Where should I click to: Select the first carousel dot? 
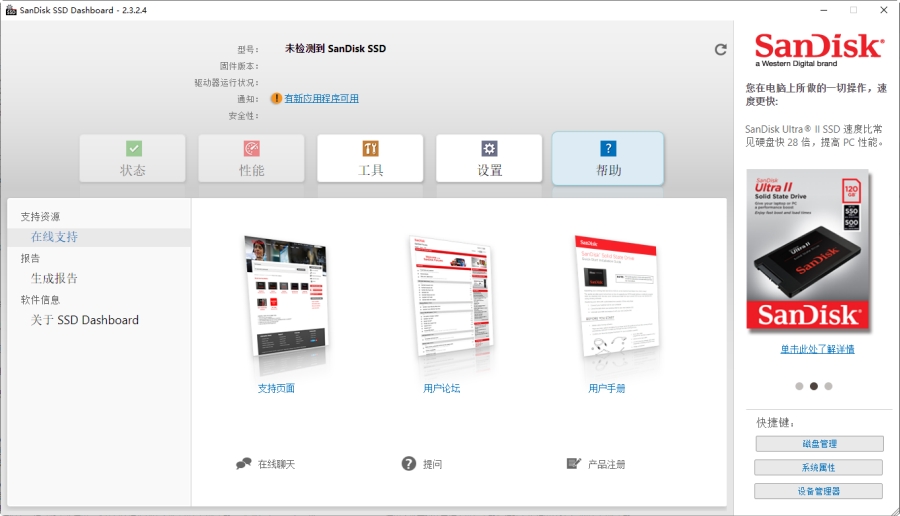799,386
